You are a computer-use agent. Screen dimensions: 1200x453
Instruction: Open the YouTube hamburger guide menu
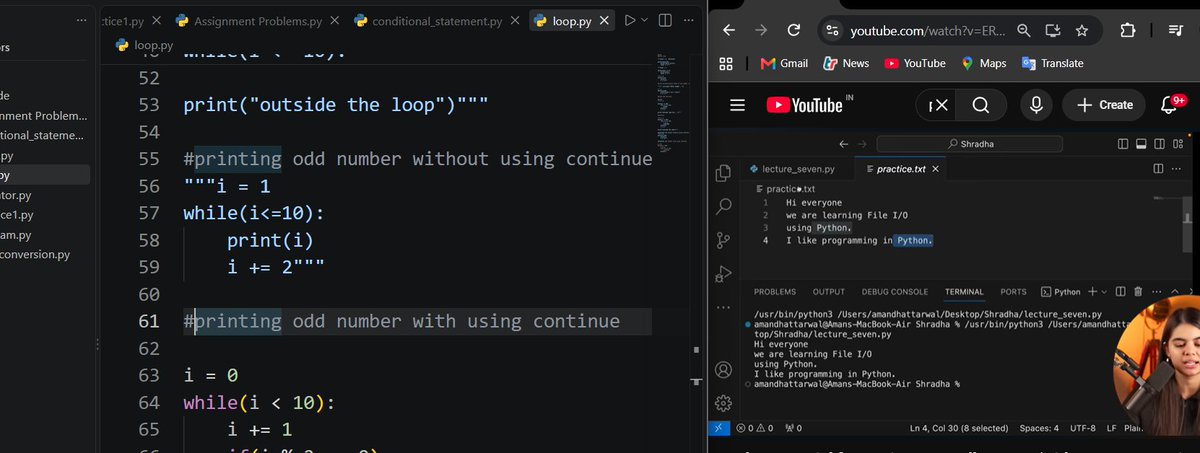738,105
